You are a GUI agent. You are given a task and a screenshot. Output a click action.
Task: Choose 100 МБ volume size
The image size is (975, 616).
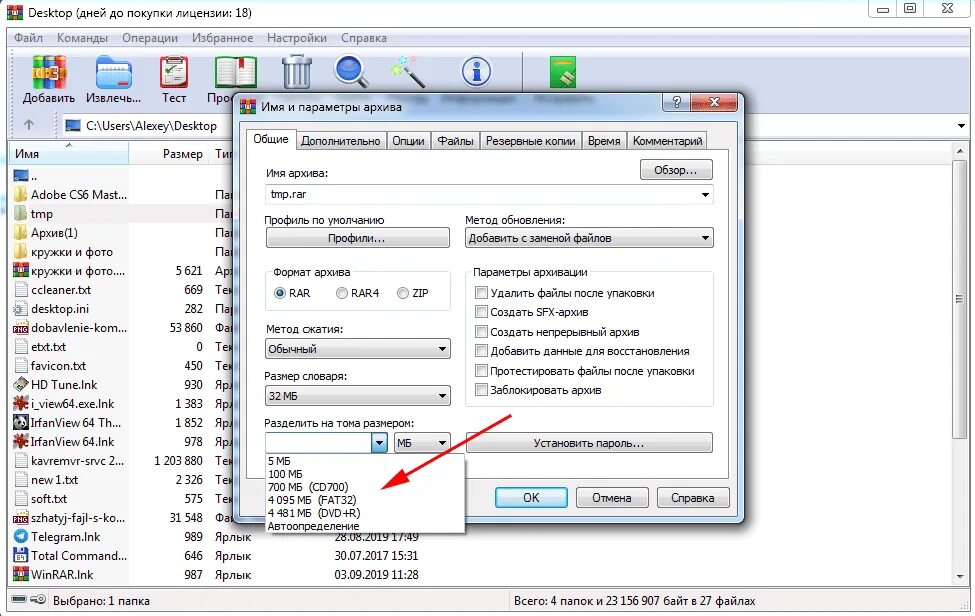(x=285, y=474)
